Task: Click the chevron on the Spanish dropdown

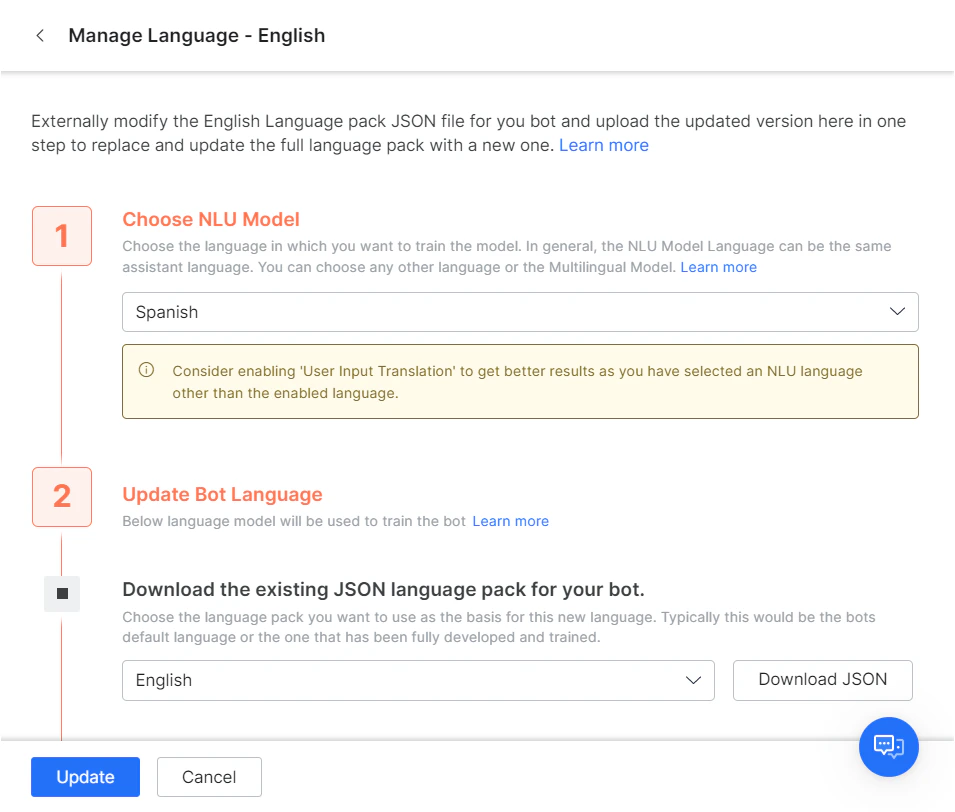Action: (x=897, y=311)
